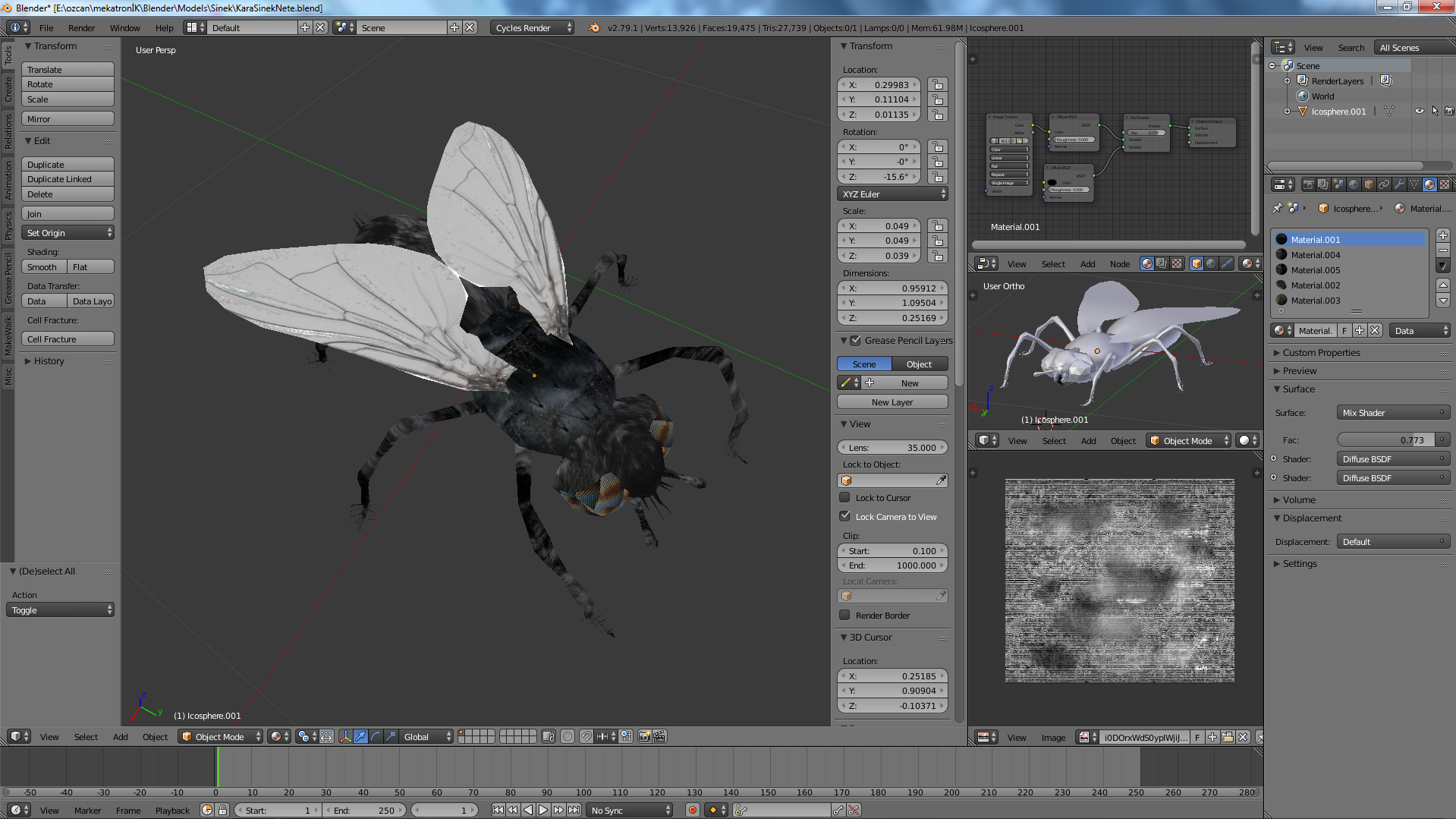
Task: Add a new material slot with plus button
Action: 1443,236
